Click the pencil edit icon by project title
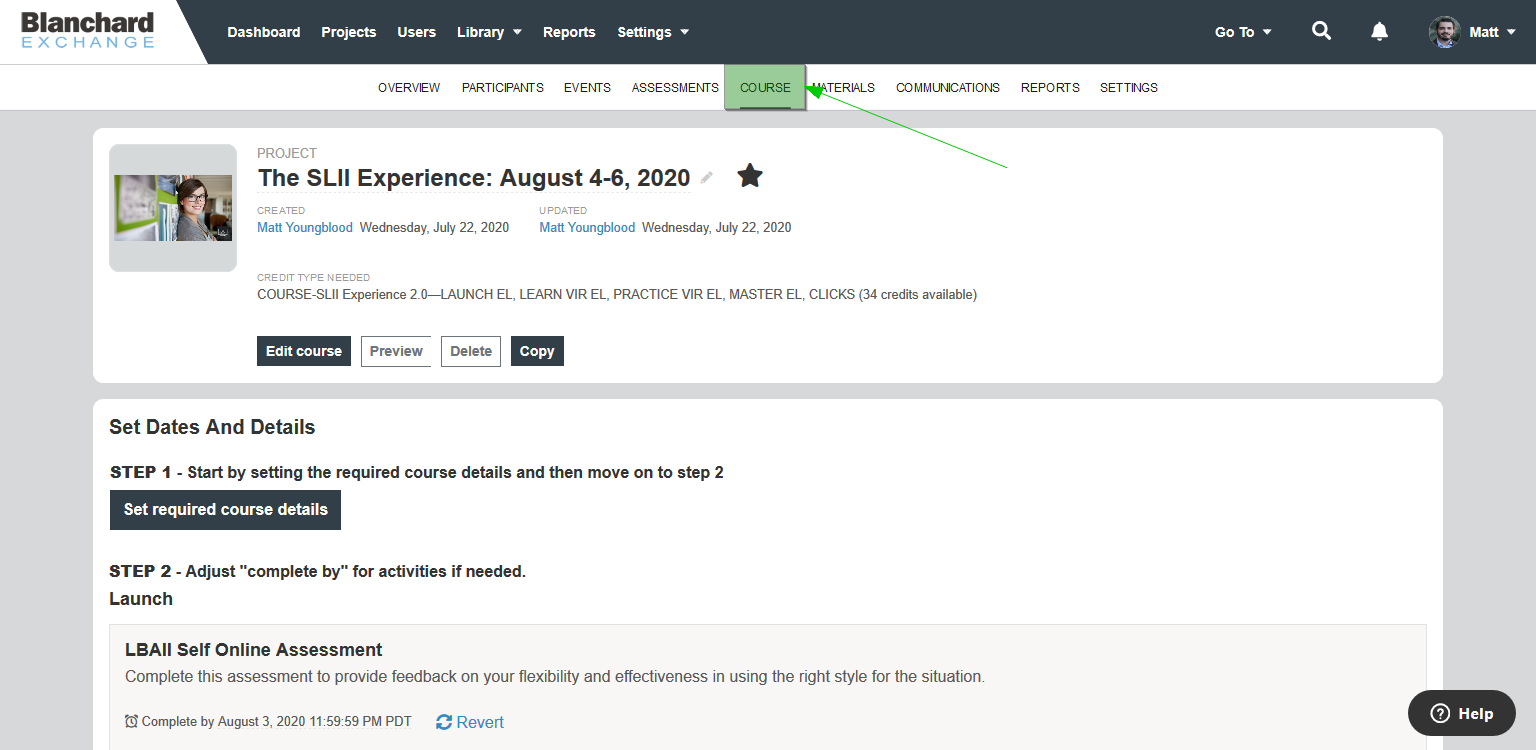1536x750 pixels. tap(707, 178)
